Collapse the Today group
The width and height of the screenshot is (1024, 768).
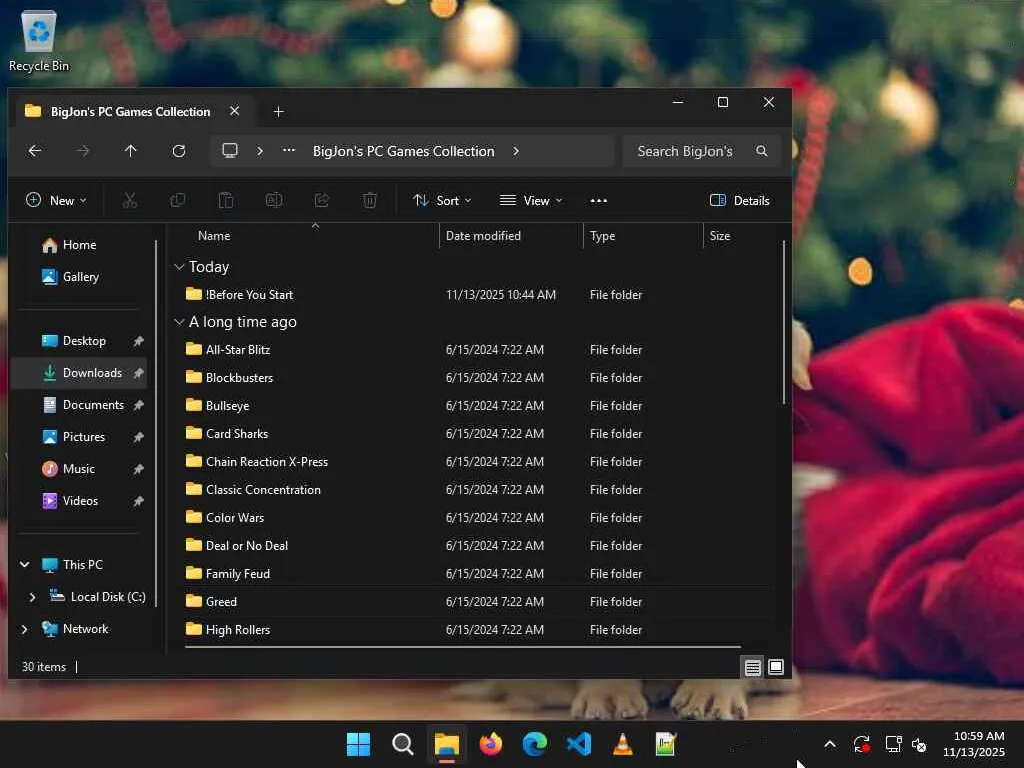pos(179,267)
